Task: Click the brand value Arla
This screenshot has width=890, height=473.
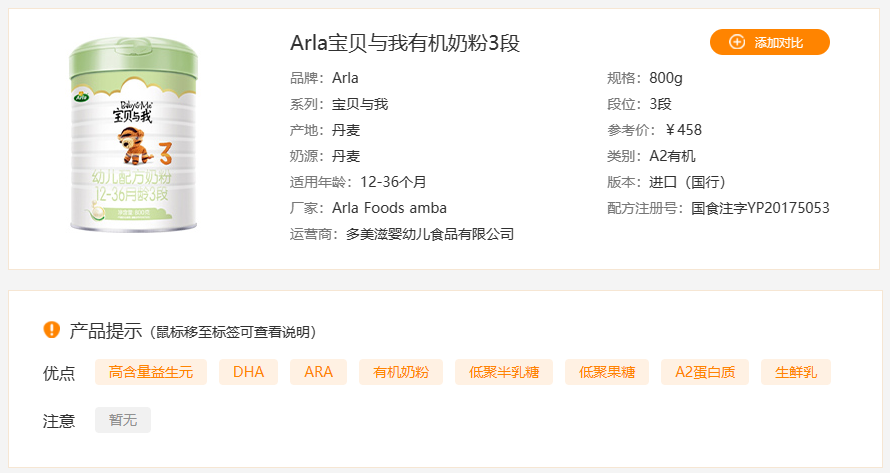Action: tap(345, 78)
